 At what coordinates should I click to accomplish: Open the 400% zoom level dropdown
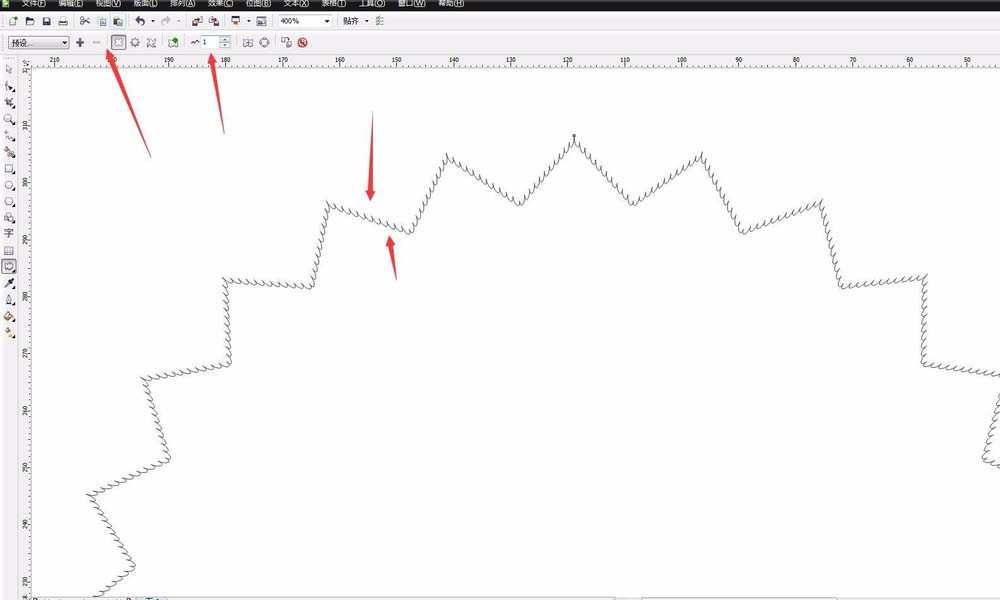(x=327, y=21)
